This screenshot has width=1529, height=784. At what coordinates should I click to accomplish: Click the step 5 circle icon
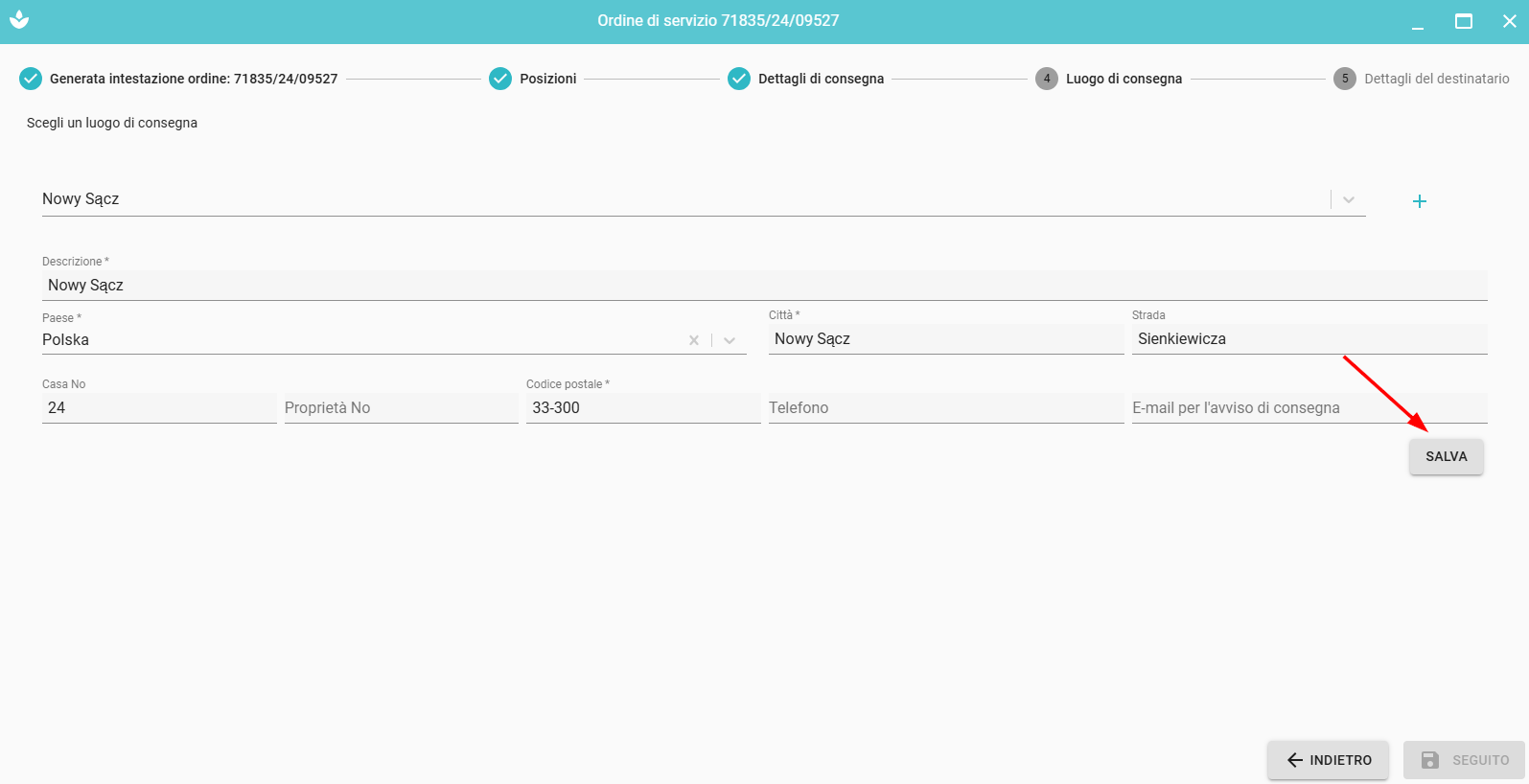(1344, 79)
